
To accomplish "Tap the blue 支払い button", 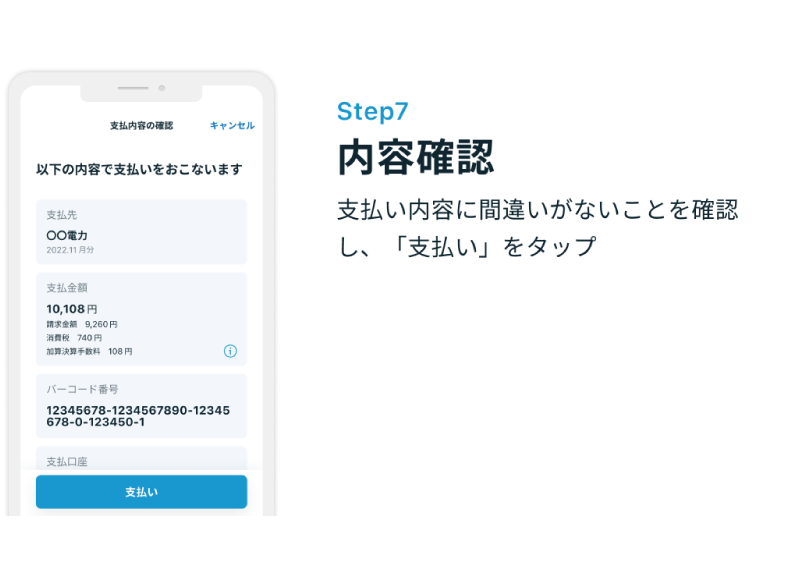I will [141, 492].
